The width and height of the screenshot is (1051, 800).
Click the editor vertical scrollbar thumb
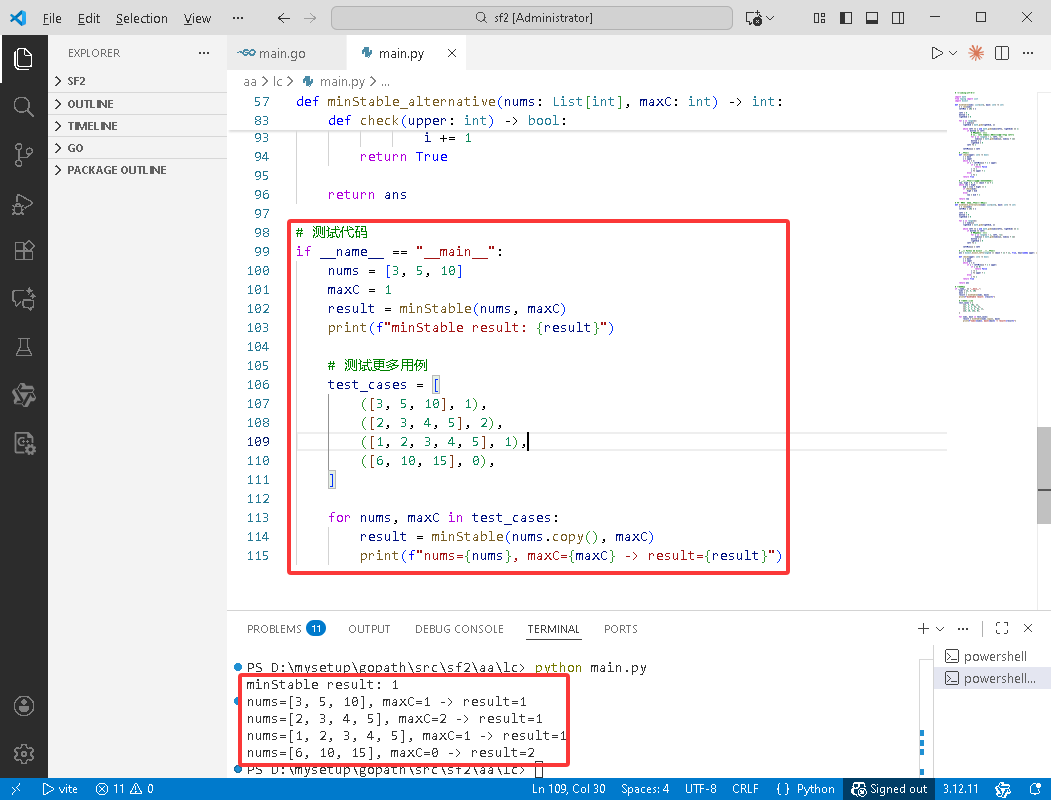pyautogui.click(x=1044, y=475)
